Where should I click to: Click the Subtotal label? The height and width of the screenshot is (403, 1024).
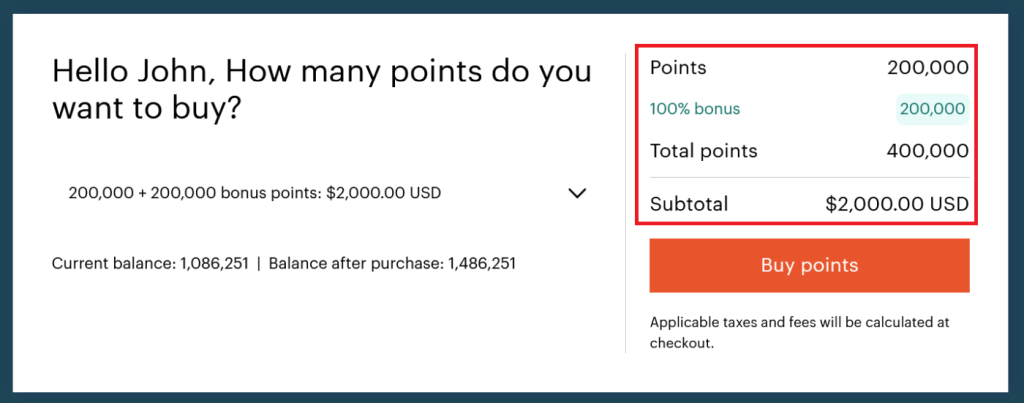click(x=689, y=204)
